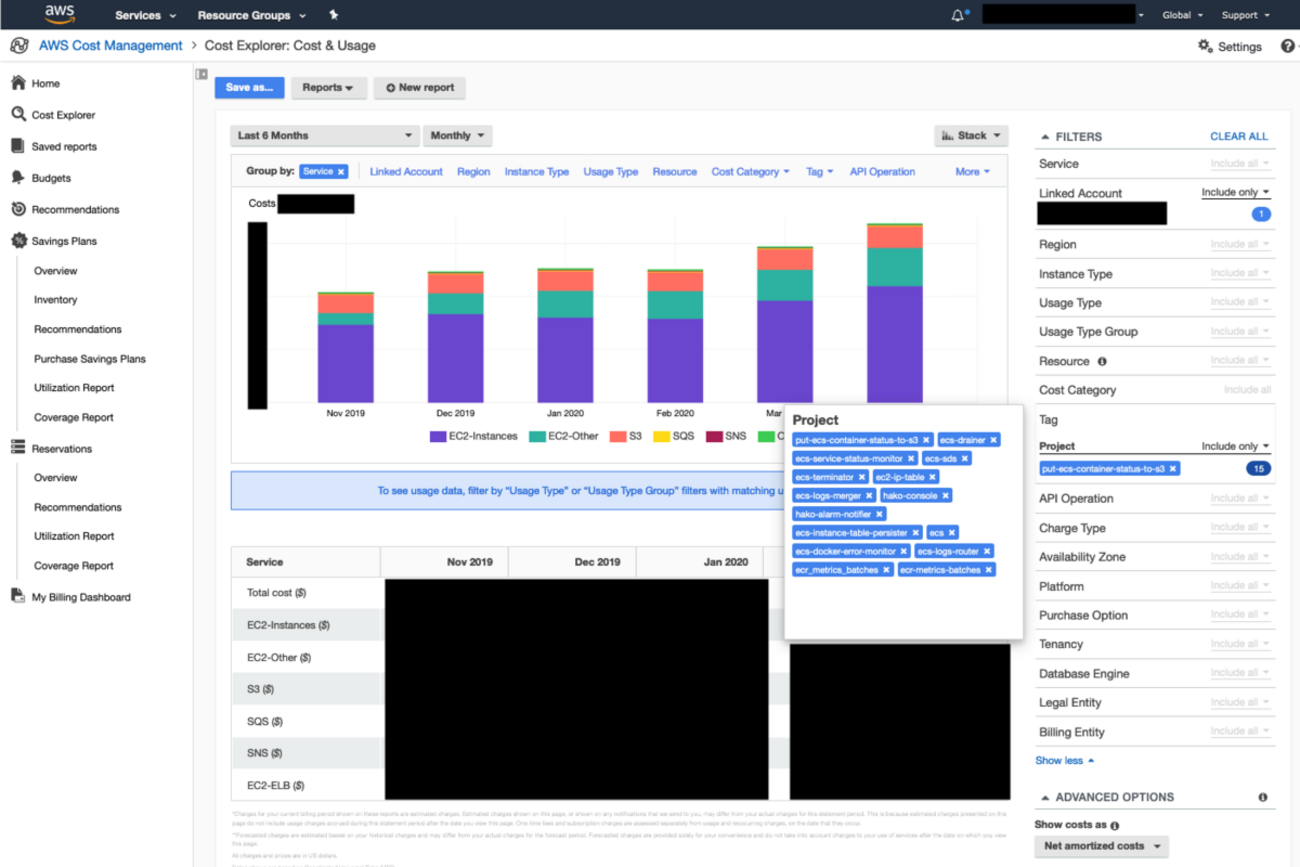
Task: Group by Linked Account
Action: pyautogui.click(x=406, y=172)
